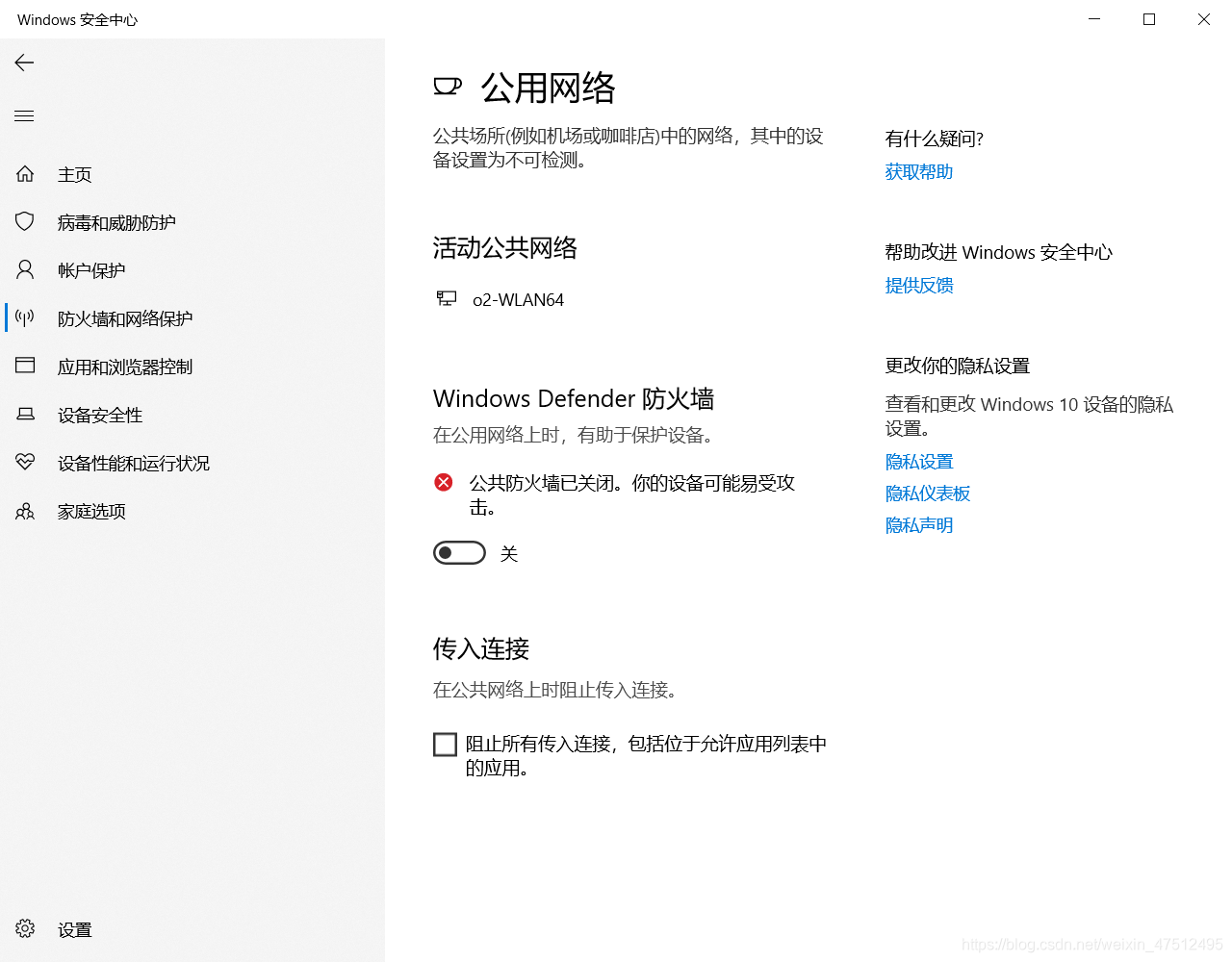Viewport: 1232px width, 962px height.
Task: Click the red firewall-off warning icon
Action: tap(444, 482)
